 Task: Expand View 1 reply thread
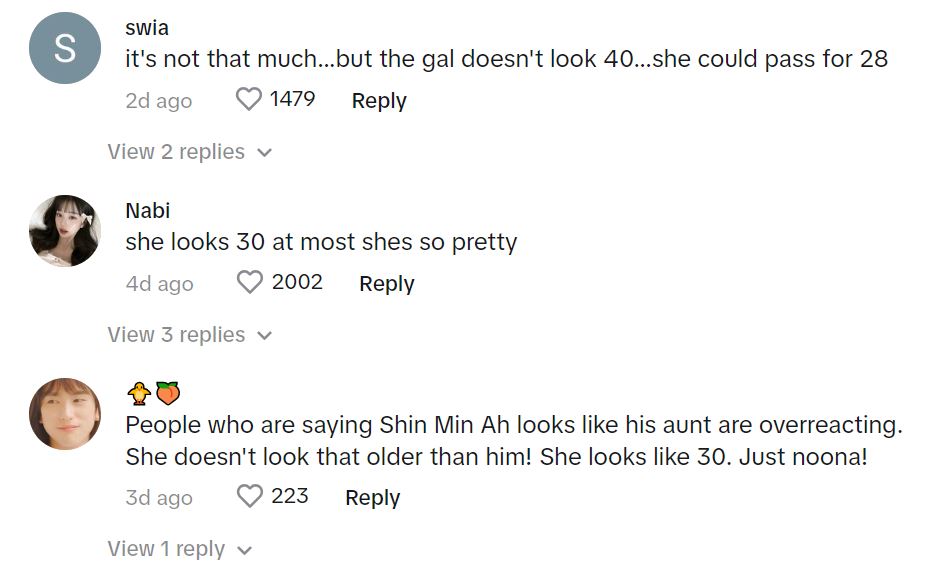(x=179, y=549)
